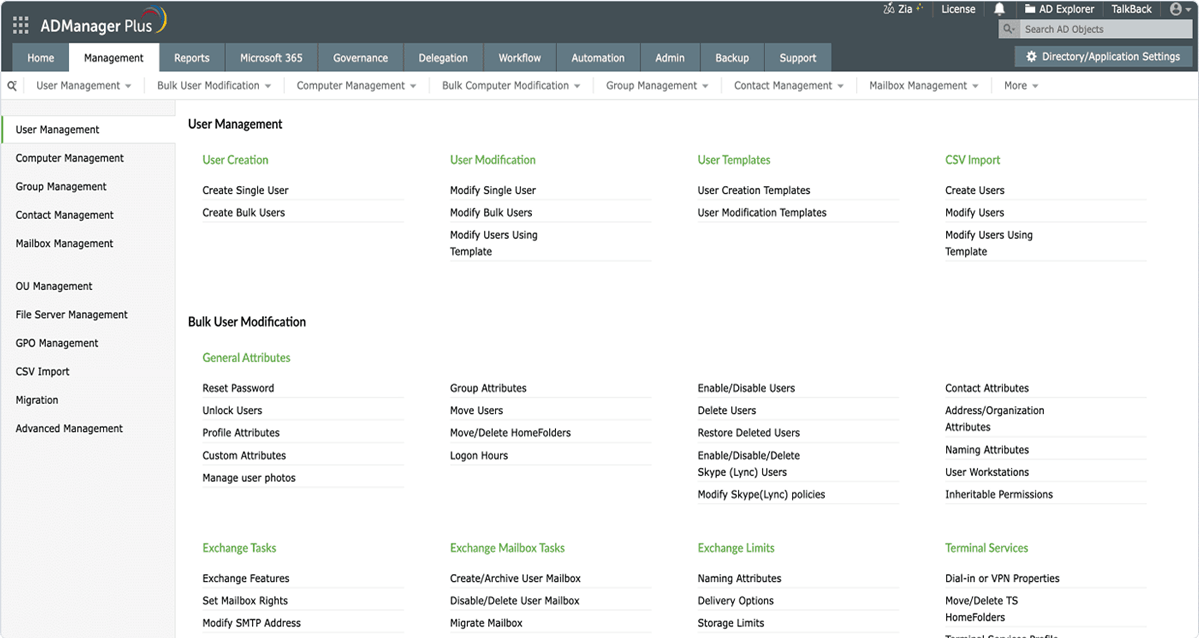Click the ADManager Plus logo

[x=103, y=23]
